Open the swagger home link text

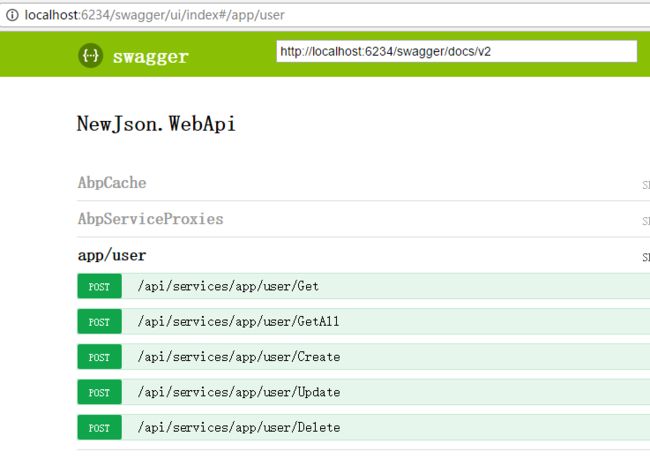(x=150, y=57)
